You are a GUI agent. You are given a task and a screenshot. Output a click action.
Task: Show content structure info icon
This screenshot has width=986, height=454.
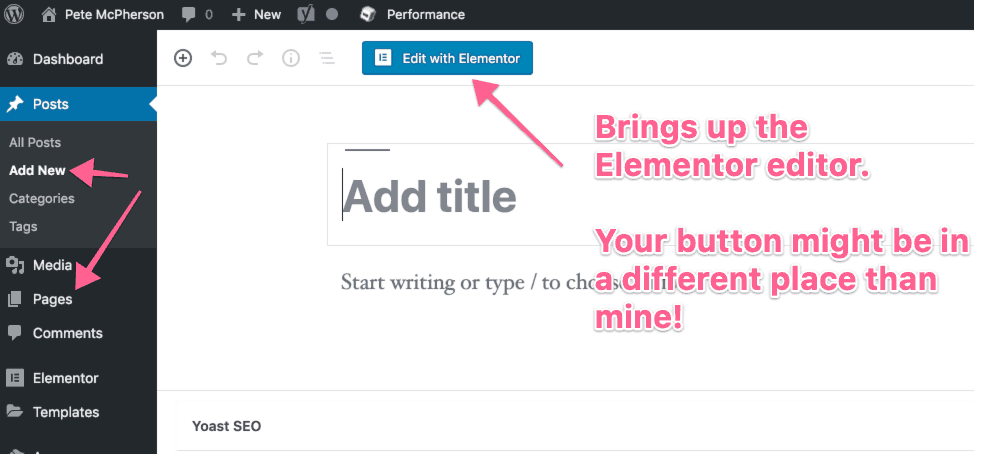[291, 58]
